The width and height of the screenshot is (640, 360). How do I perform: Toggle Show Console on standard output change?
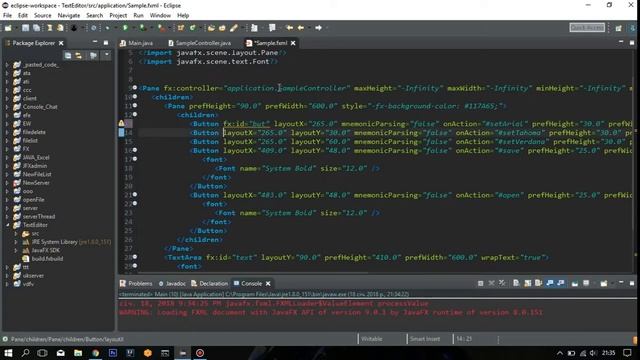point(550,283)
